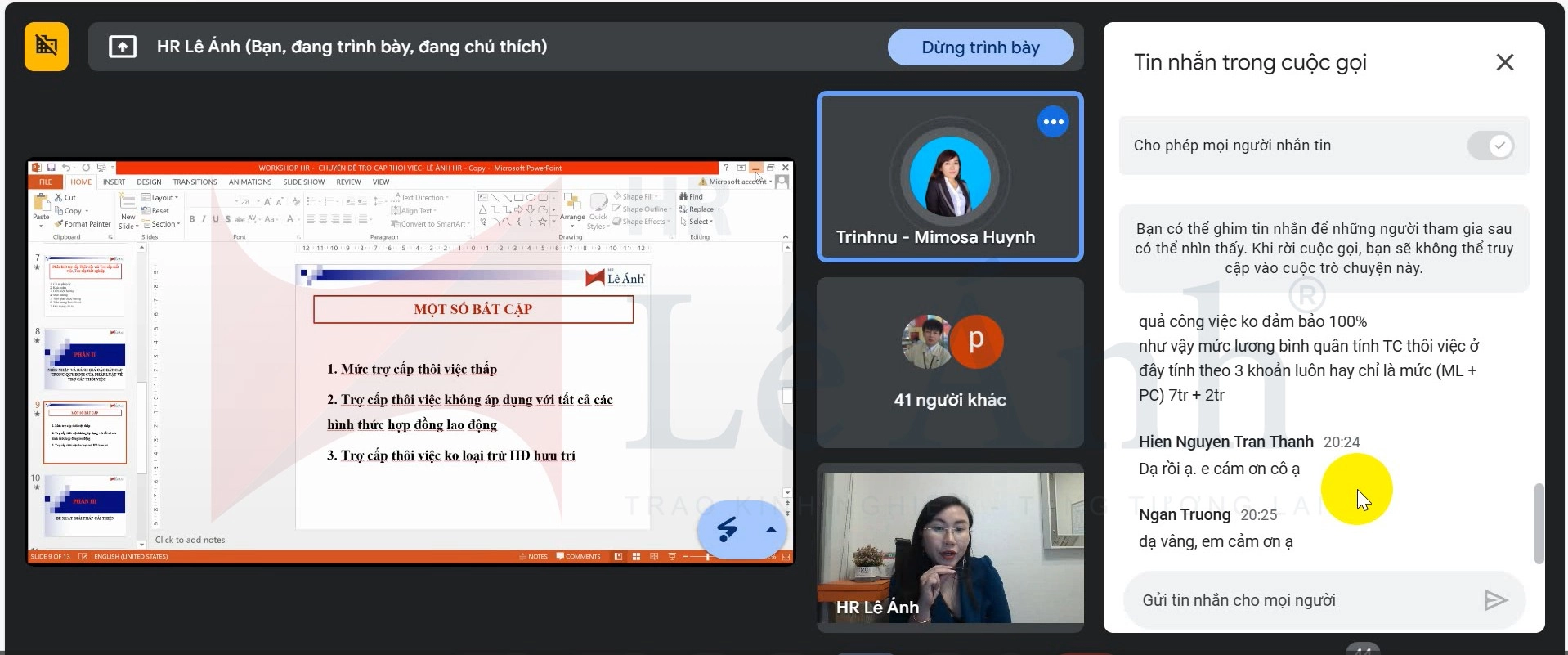Open Slide Sorter view in the status bar
This screenshot has width=1568, height=655.
[x=636, y=557]
